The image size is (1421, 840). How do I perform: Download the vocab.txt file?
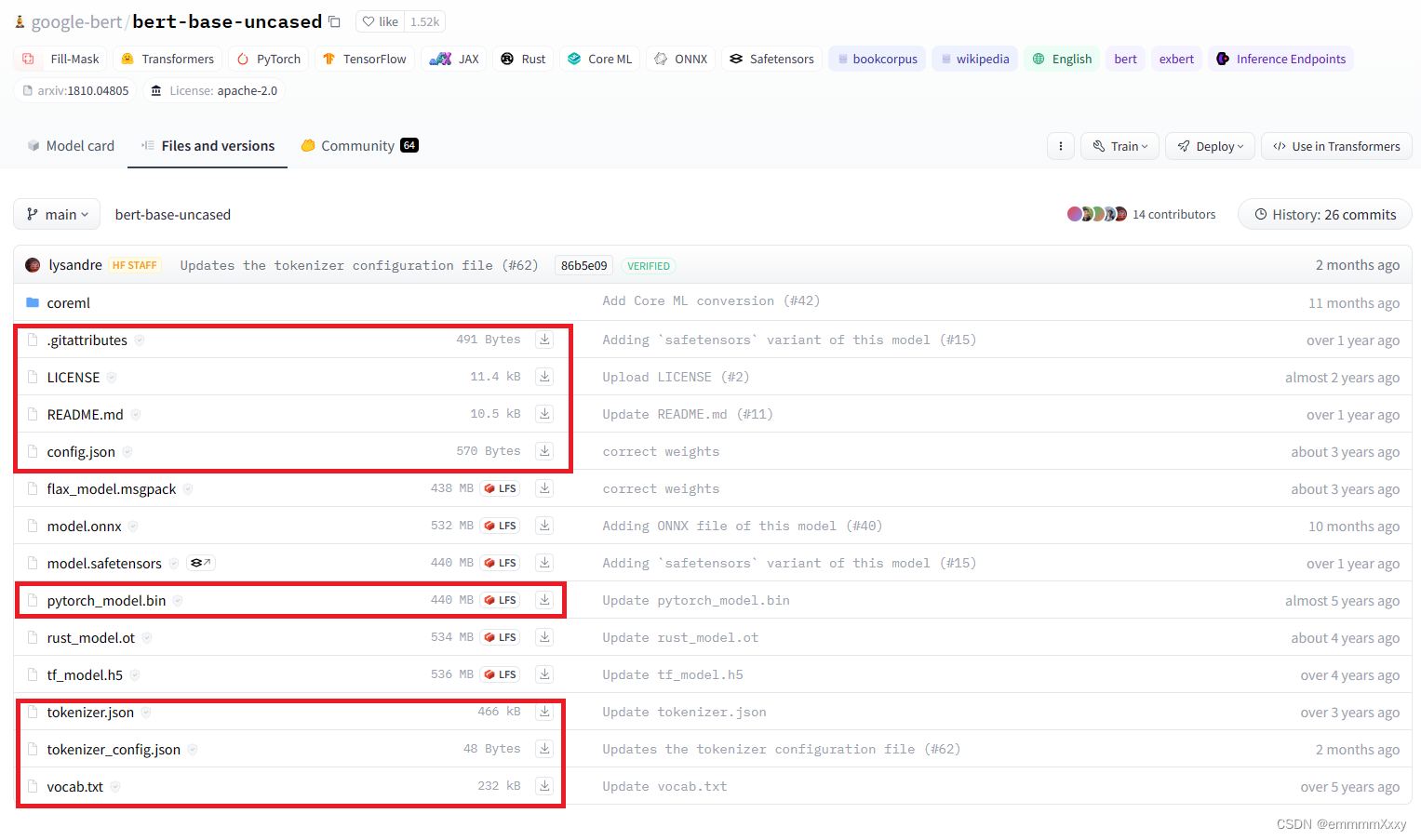tap(544, 786)
